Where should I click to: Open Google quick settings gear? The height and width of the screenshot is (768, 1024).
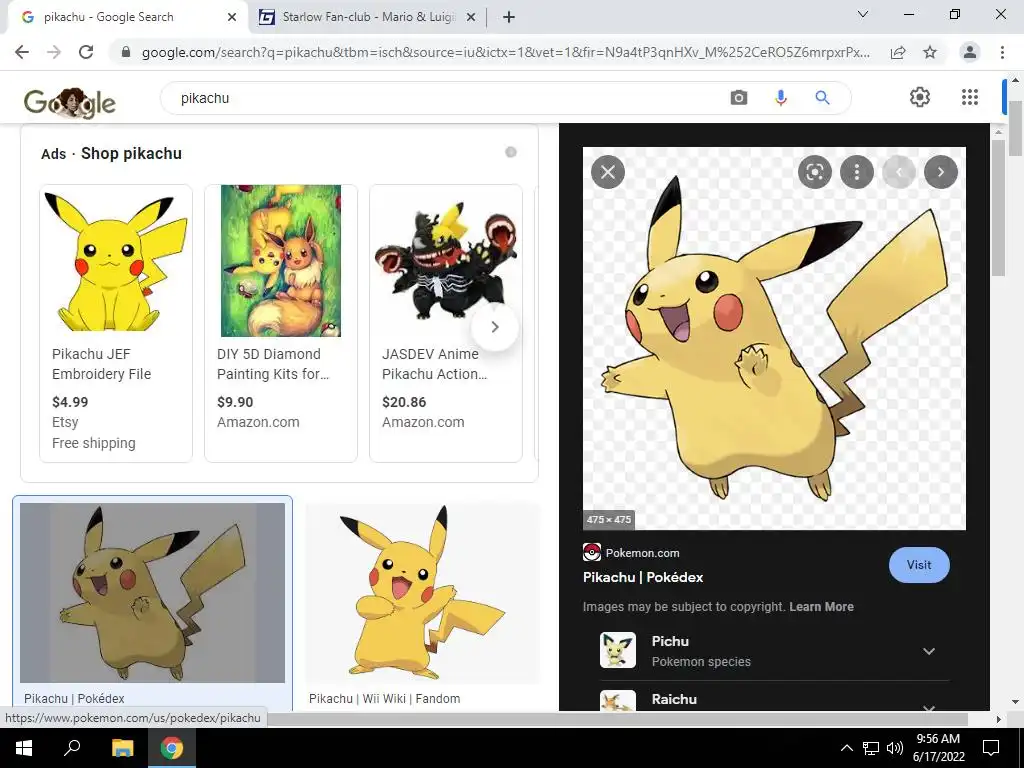click(920, 97)
